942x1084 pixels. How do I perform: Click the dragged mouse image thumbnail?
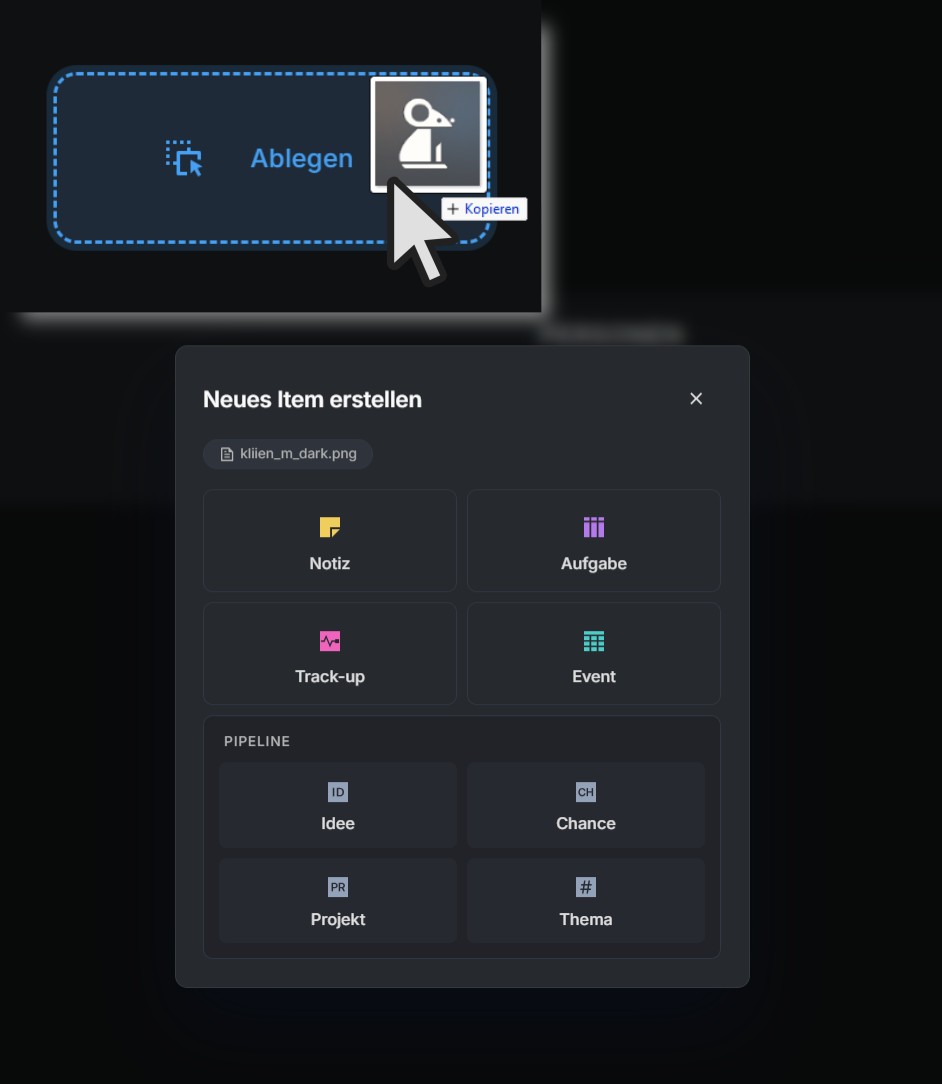coord(428,135)
